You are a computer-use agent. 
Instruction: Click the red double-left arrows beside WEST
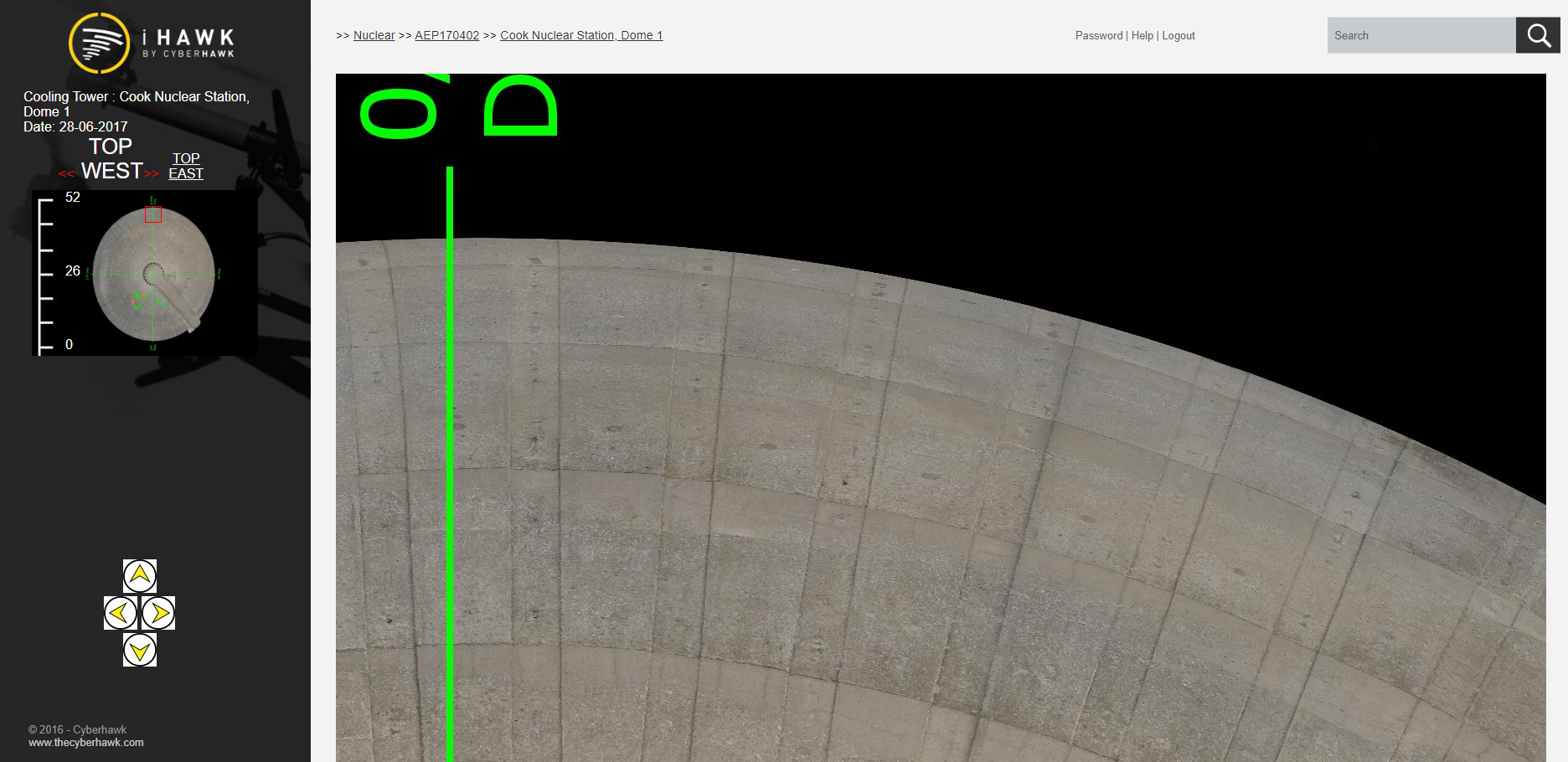tap(66, 174)
